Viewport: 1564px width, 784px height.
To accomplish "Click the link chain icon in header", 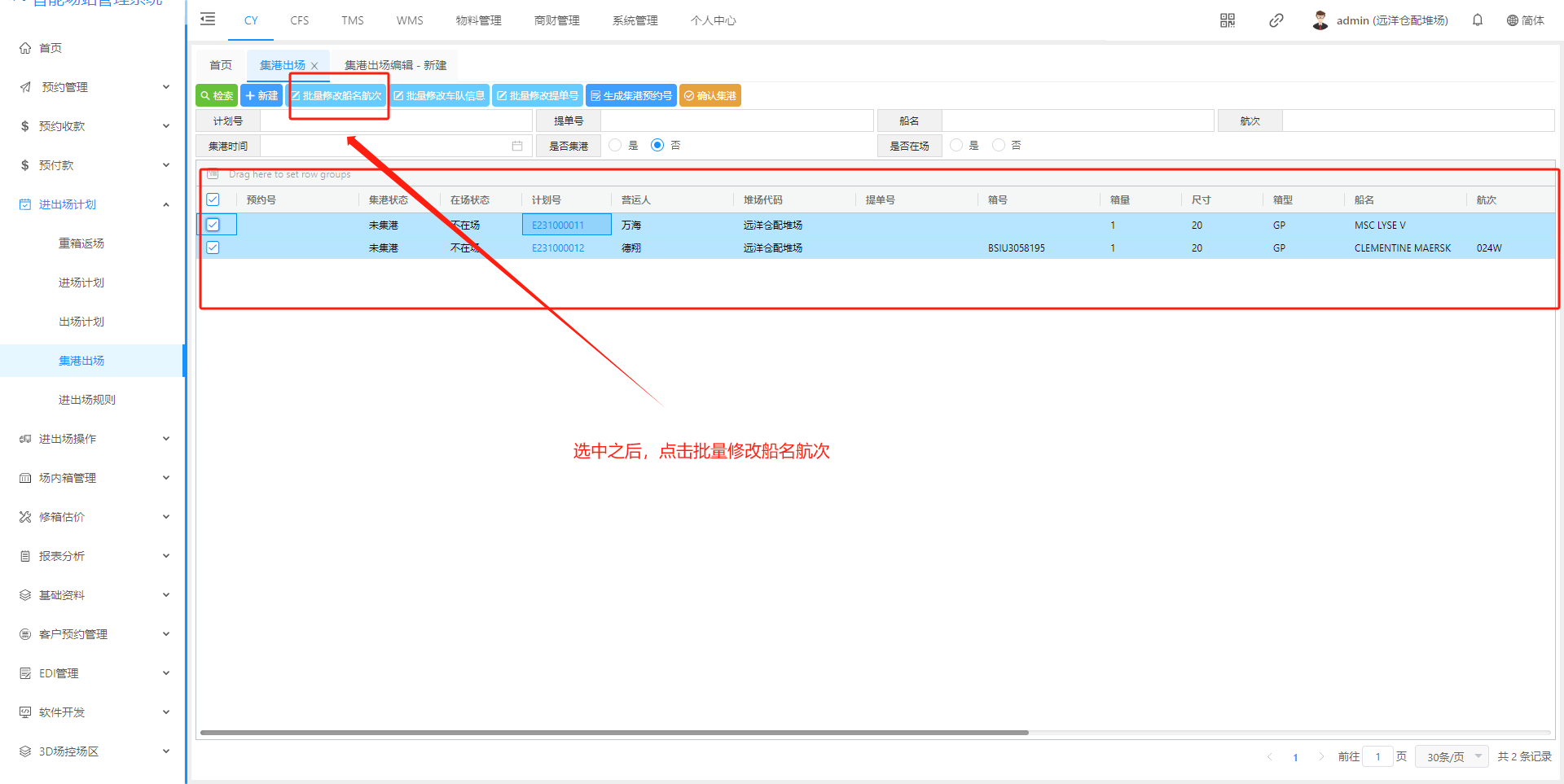I will pyautogui.click(x=1276, y=20).
